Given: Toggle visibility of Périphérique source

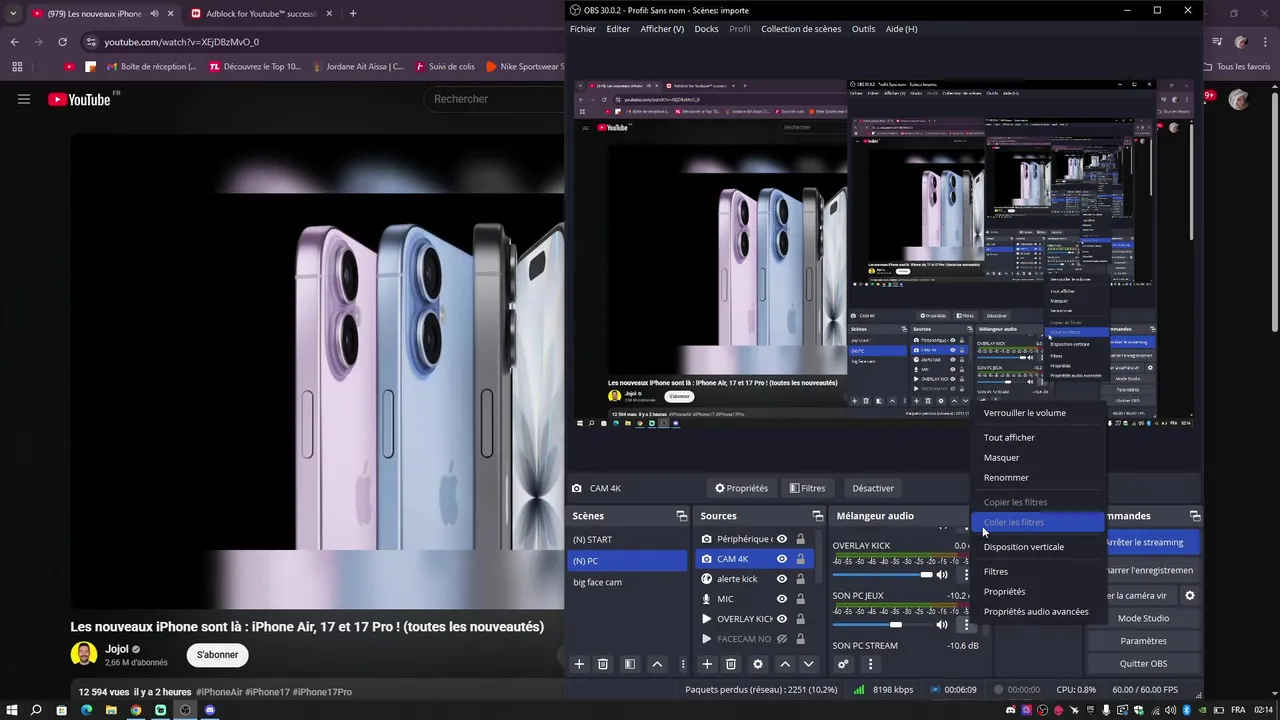Looking at the screenshot, I should (x=782, y=539).
